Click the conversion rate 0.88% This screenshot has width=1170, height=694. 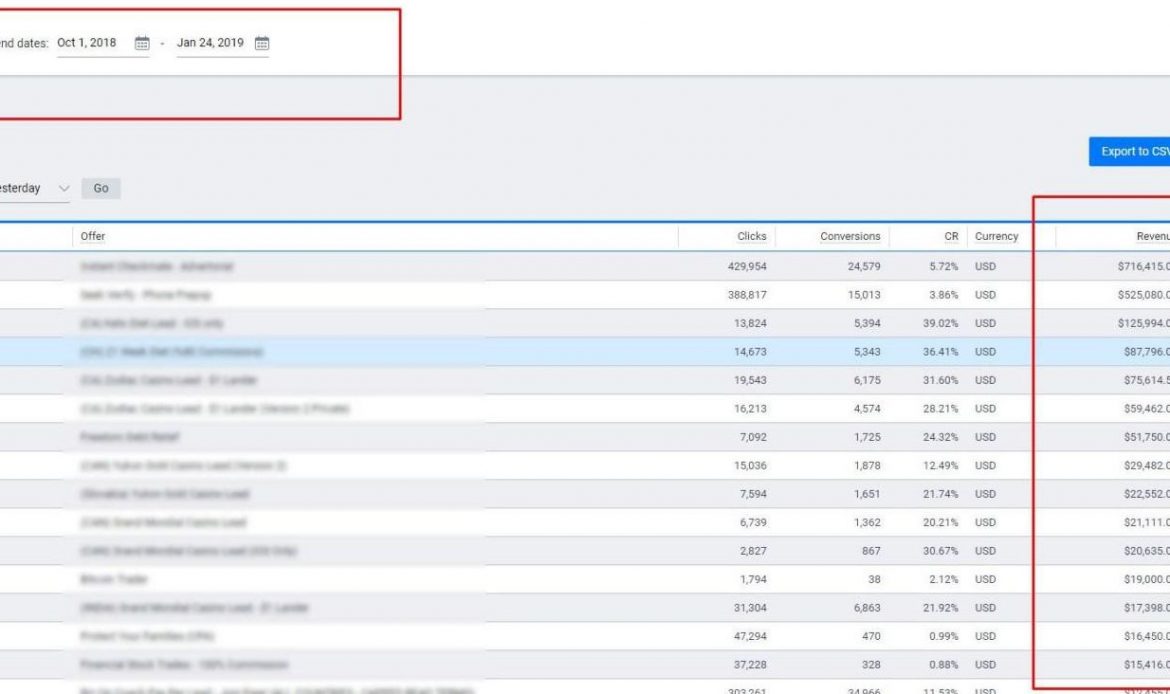coord(944,664)
